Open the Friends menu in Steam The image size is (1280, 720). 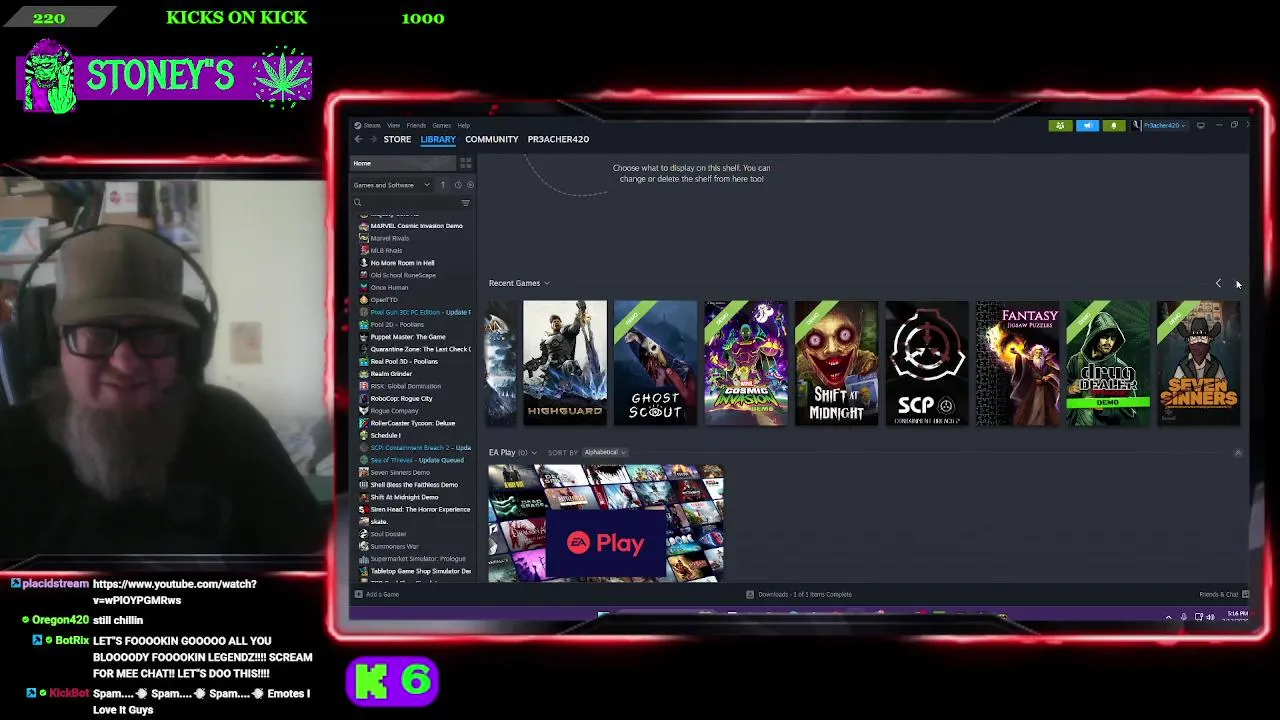pyautogui.click(x=416, y=125)
